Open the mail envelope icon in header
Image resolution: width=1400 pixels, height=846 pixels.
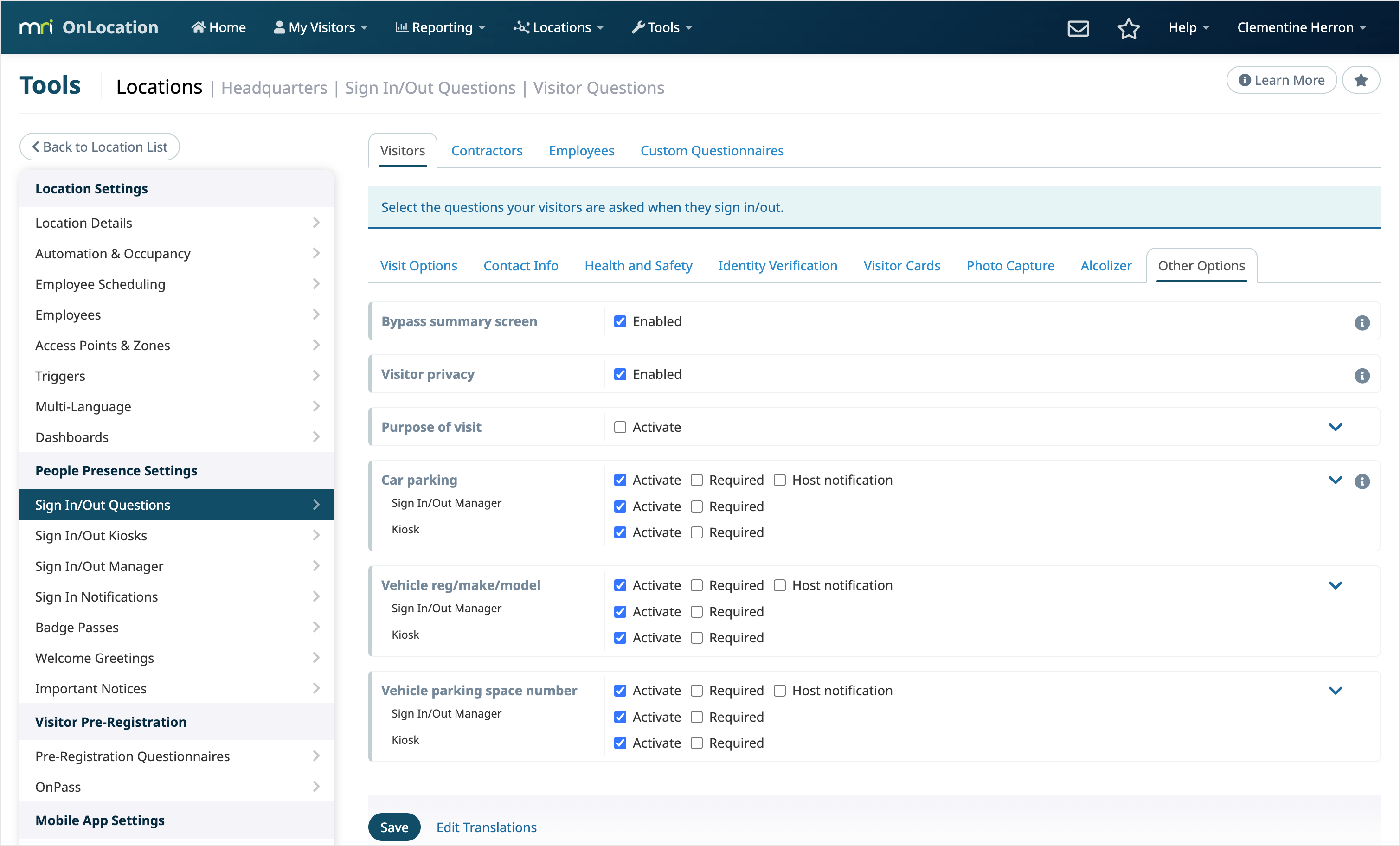(1077, 28)
